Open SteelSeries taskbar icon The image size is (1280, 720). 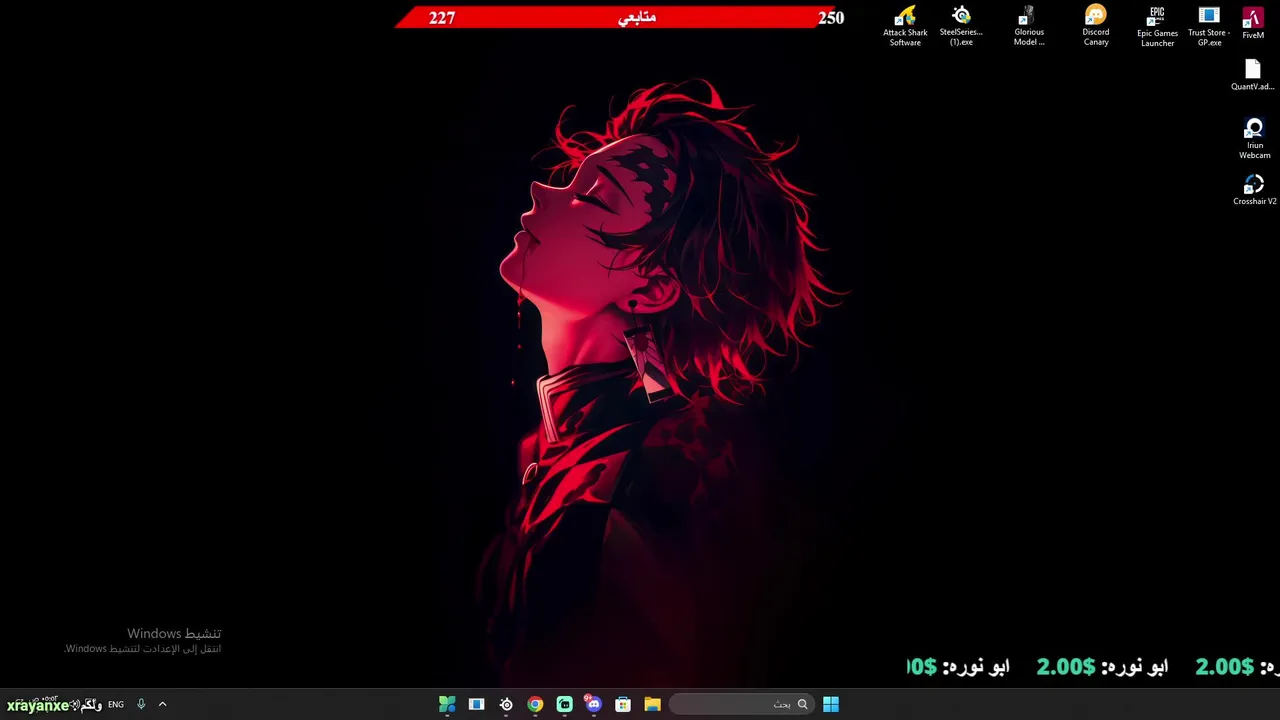coord(506,704)
